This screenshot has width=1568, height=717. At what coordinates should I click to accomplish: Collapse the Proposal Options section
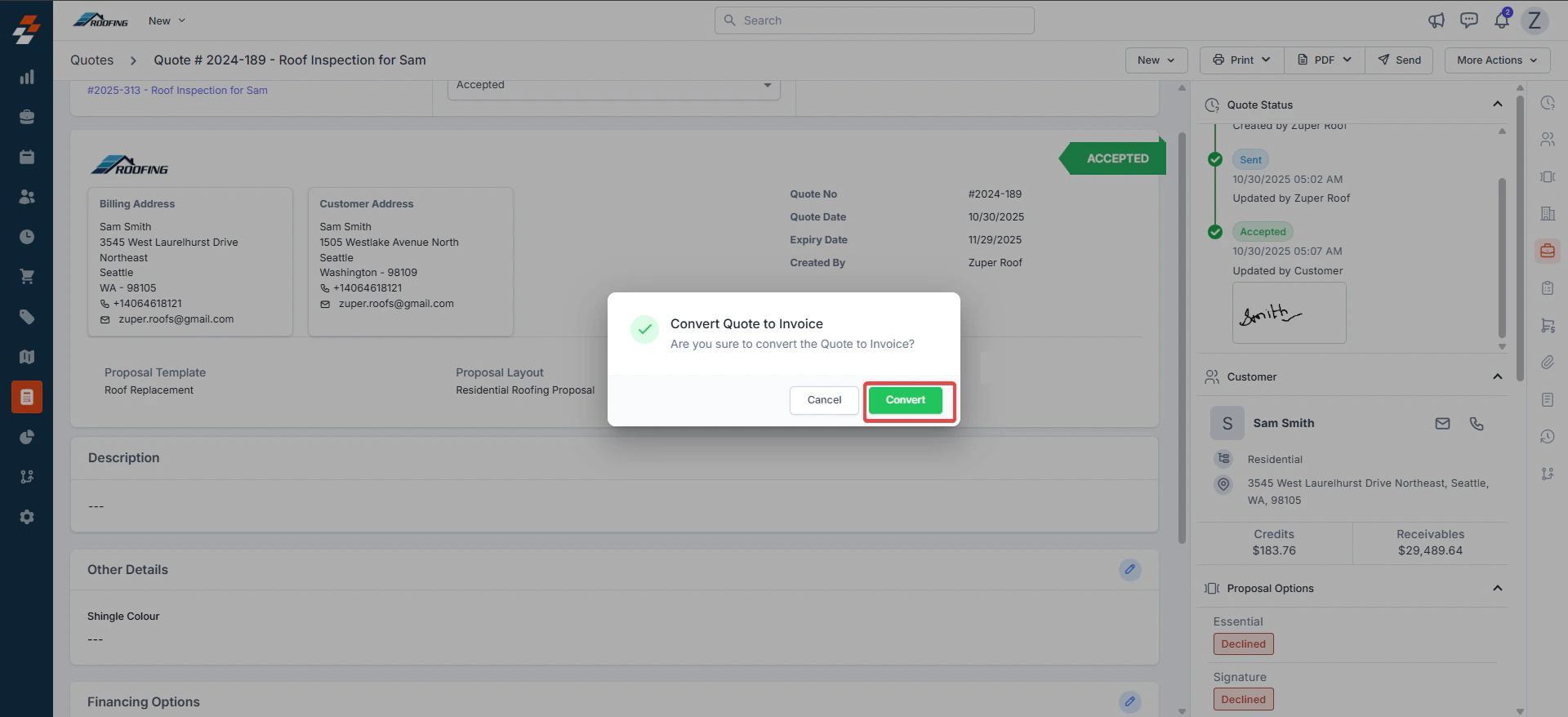tap(1498, 588)
